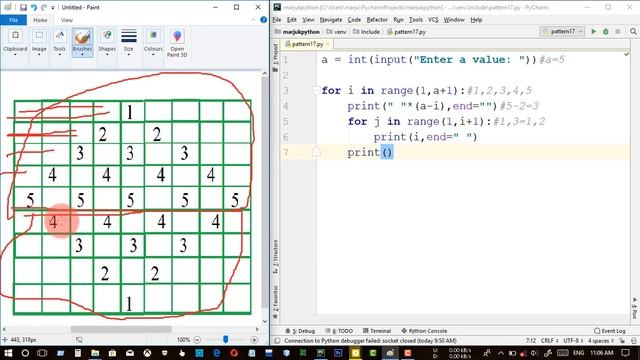Viewport: 640px width, 360px height.
Task: Open the Image group dropdown in Paint
Action: click(x=39, y=42)
